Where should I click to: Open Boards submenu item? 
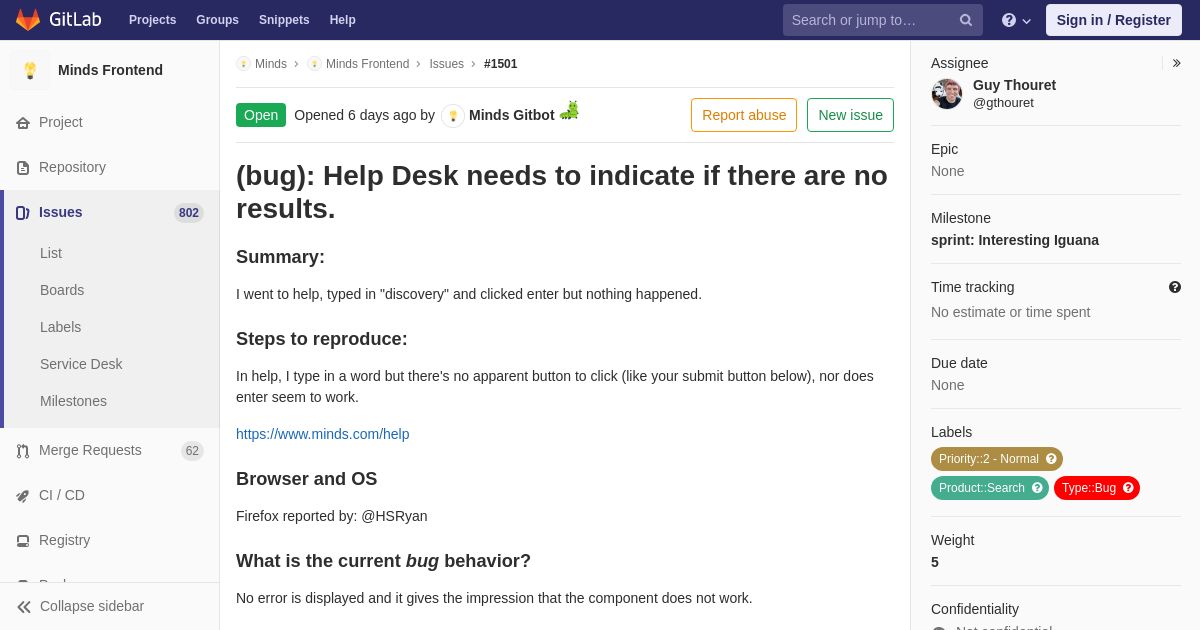62,290
